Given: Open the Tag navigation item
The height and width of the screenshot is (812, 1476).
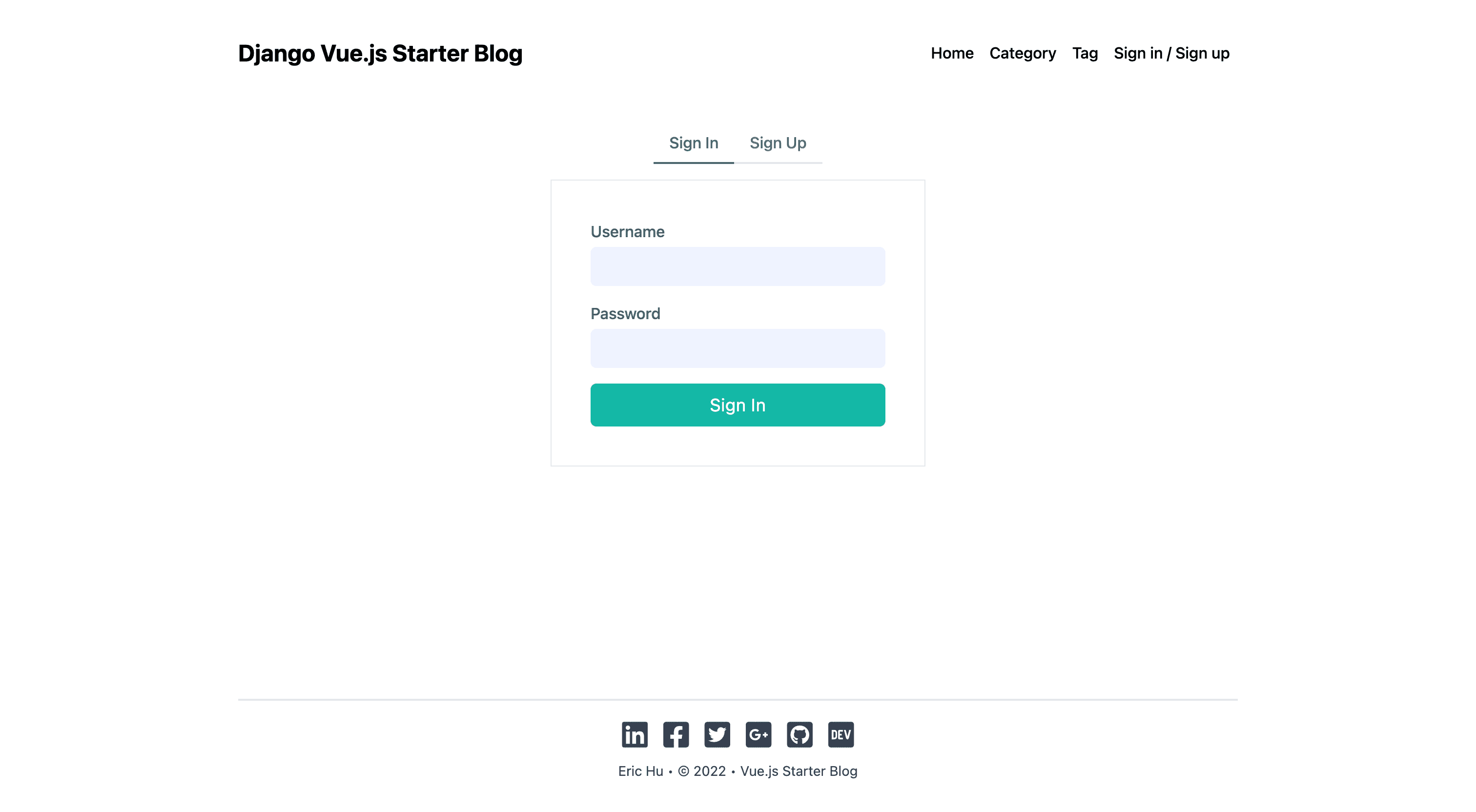Looking at the screenshot, I should pyautogui.click(x=1085, y=53).
